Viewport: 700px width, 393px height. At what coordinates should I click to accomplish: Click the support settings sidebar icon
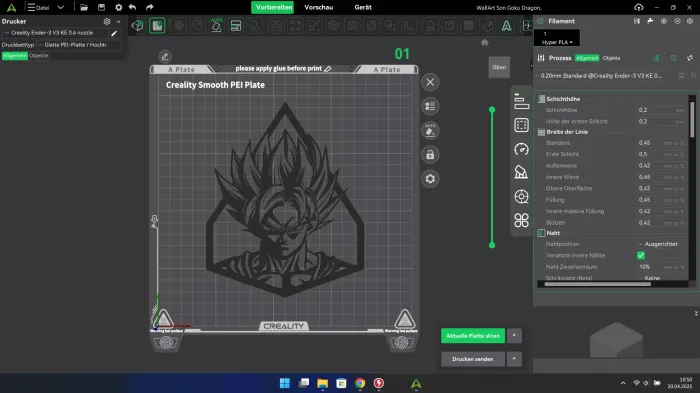(x=521, y=172)
